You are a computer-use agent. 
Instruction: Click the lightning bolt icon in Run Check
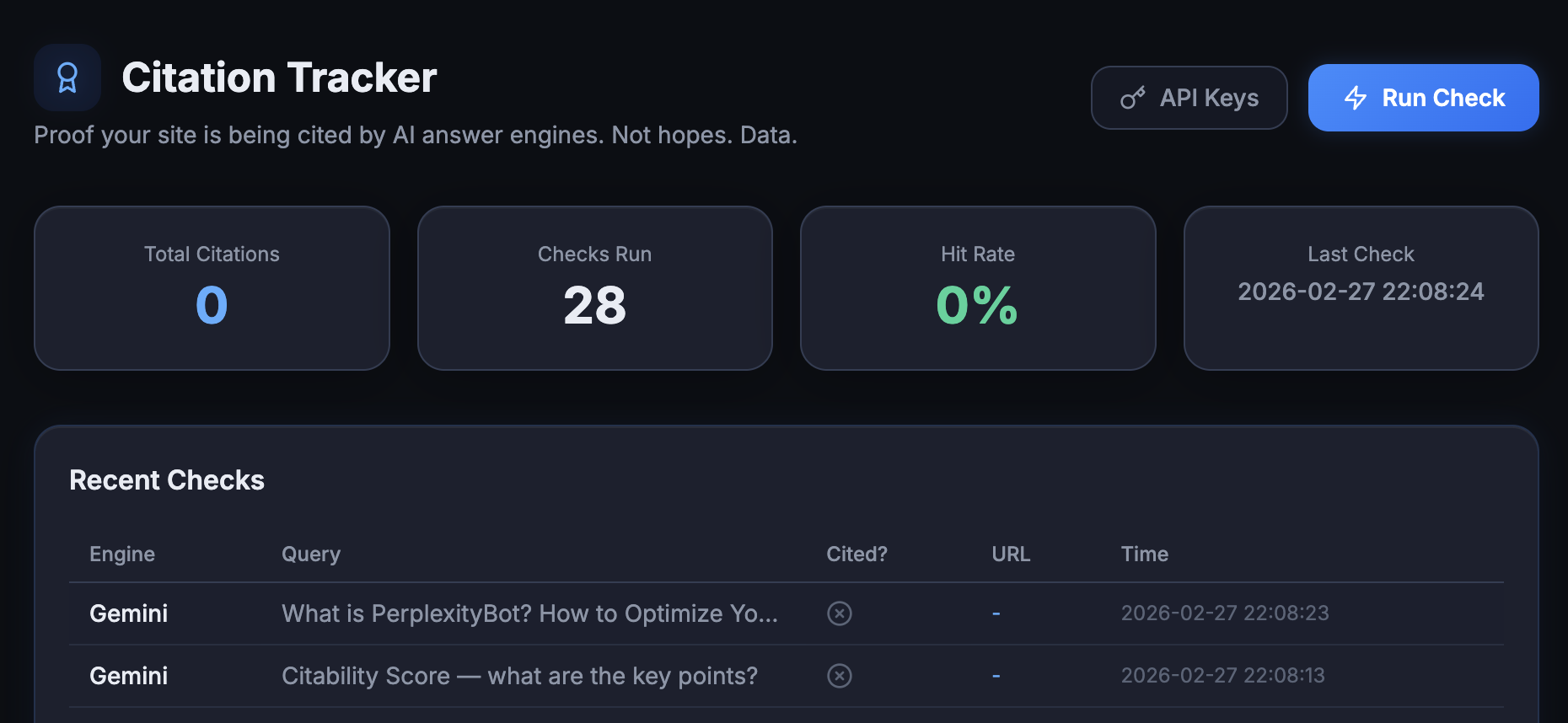point(1356,97)
